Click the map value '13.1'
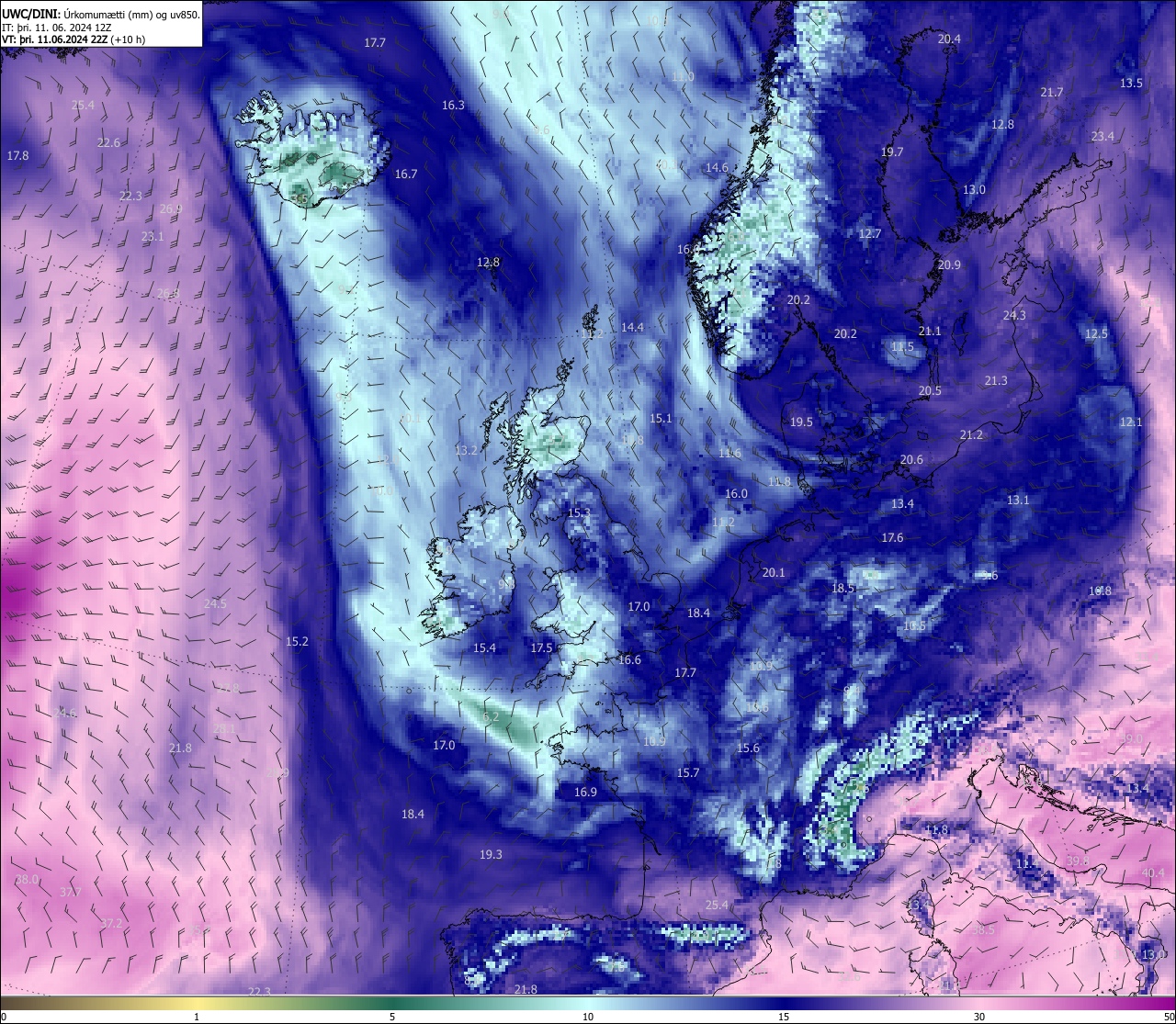This screenshot has width=1176, height=1024. tap(1018, 501)
